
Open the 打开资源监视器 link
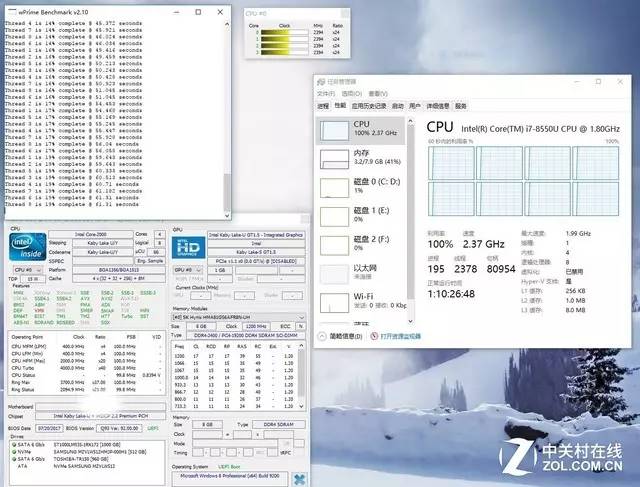(x=400, y=336)
